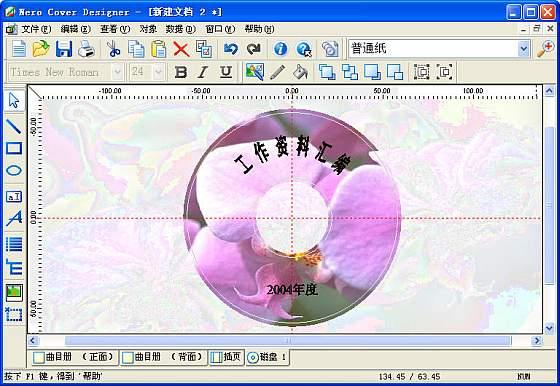560x386 pixels.
Task: Open the 窗口 menu
Action: (x=220, y=29)
